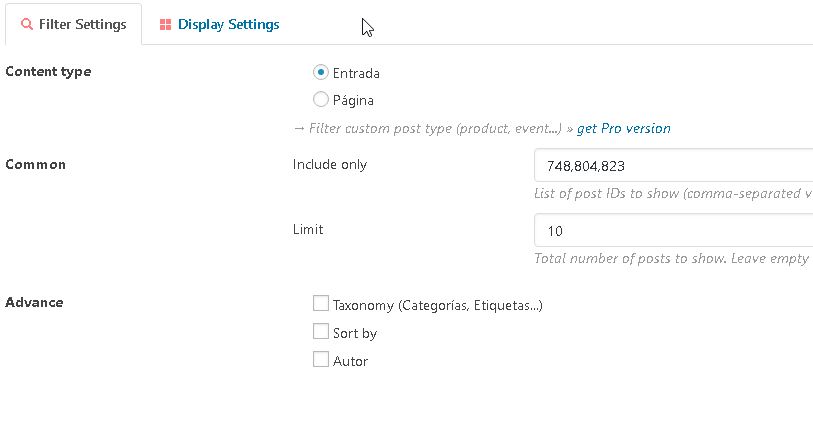
Task: Click the Limit field label
Action: [x=308, y=229]
